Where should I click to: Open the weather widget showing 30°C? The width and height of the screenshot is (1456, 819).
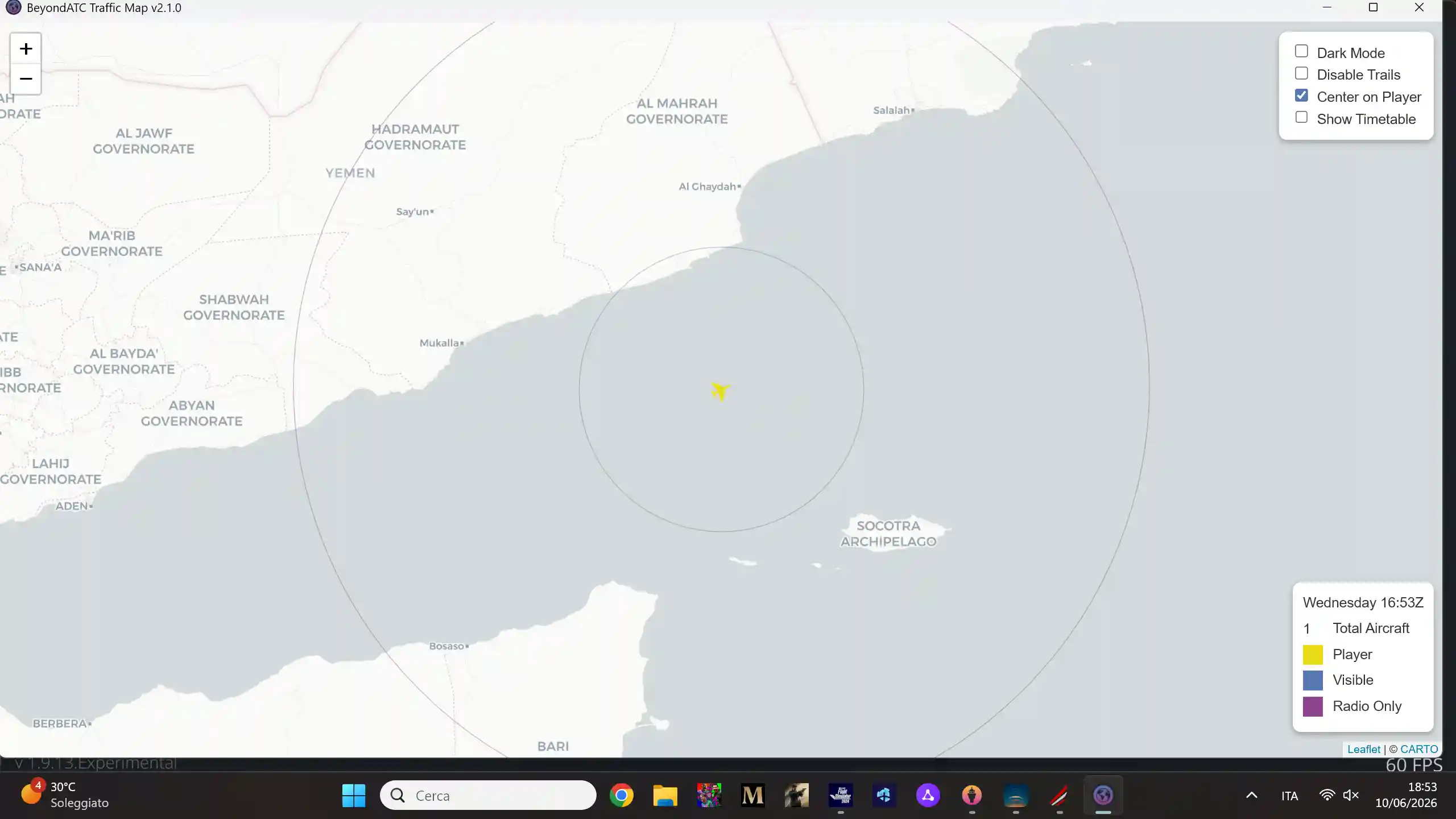(65, 795)
